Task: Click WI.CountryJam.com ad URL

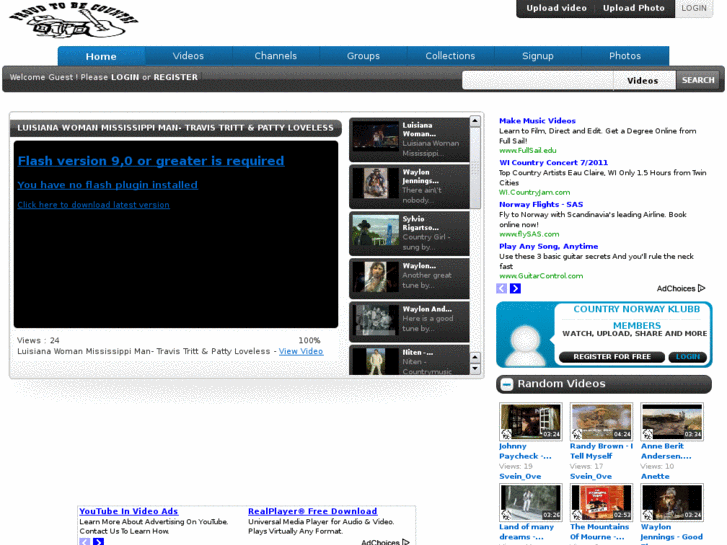Action: pos(535,192)
